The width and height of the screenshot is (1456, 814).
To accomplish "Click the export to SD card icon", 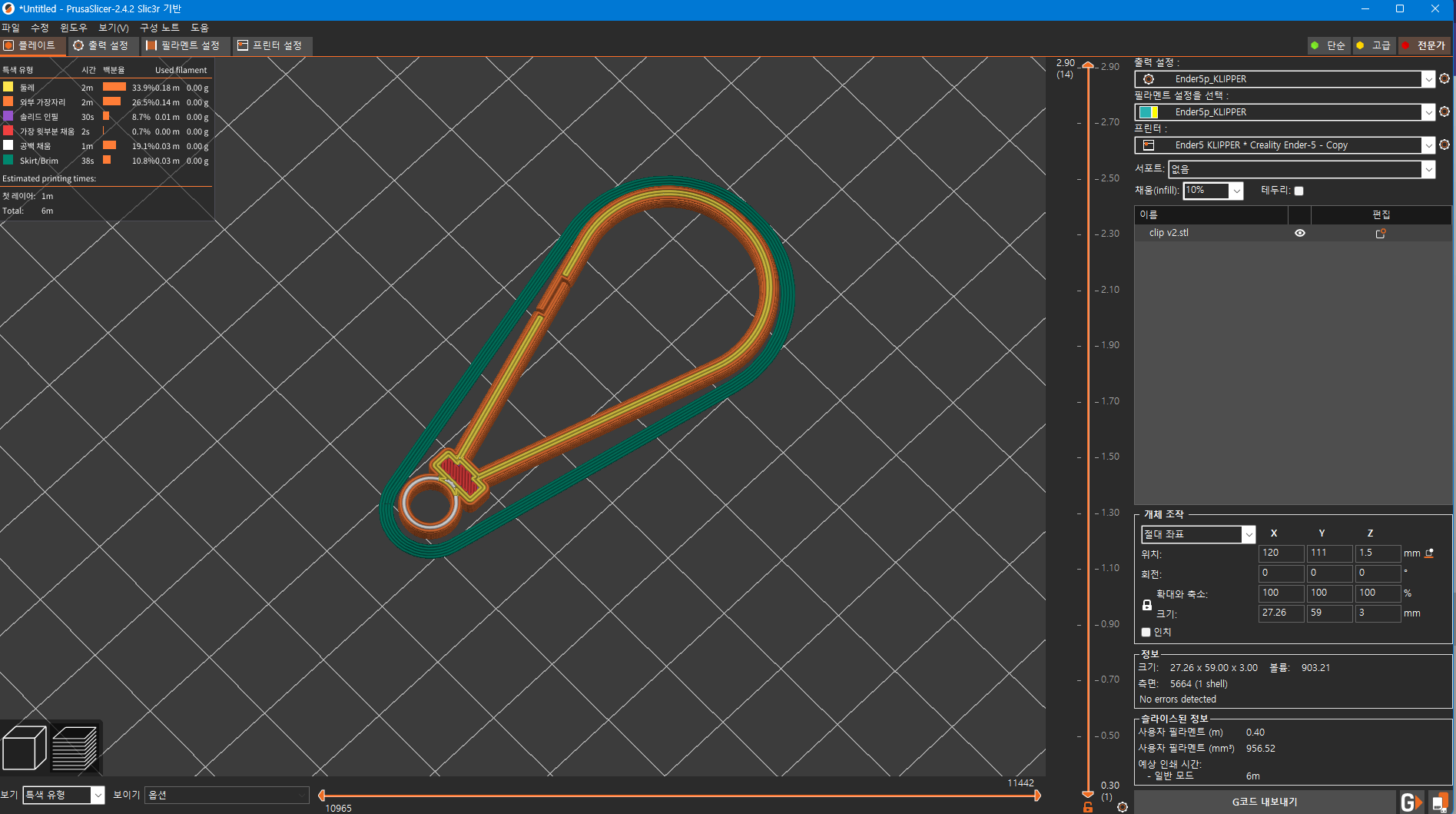I will tap(1439, 802).
